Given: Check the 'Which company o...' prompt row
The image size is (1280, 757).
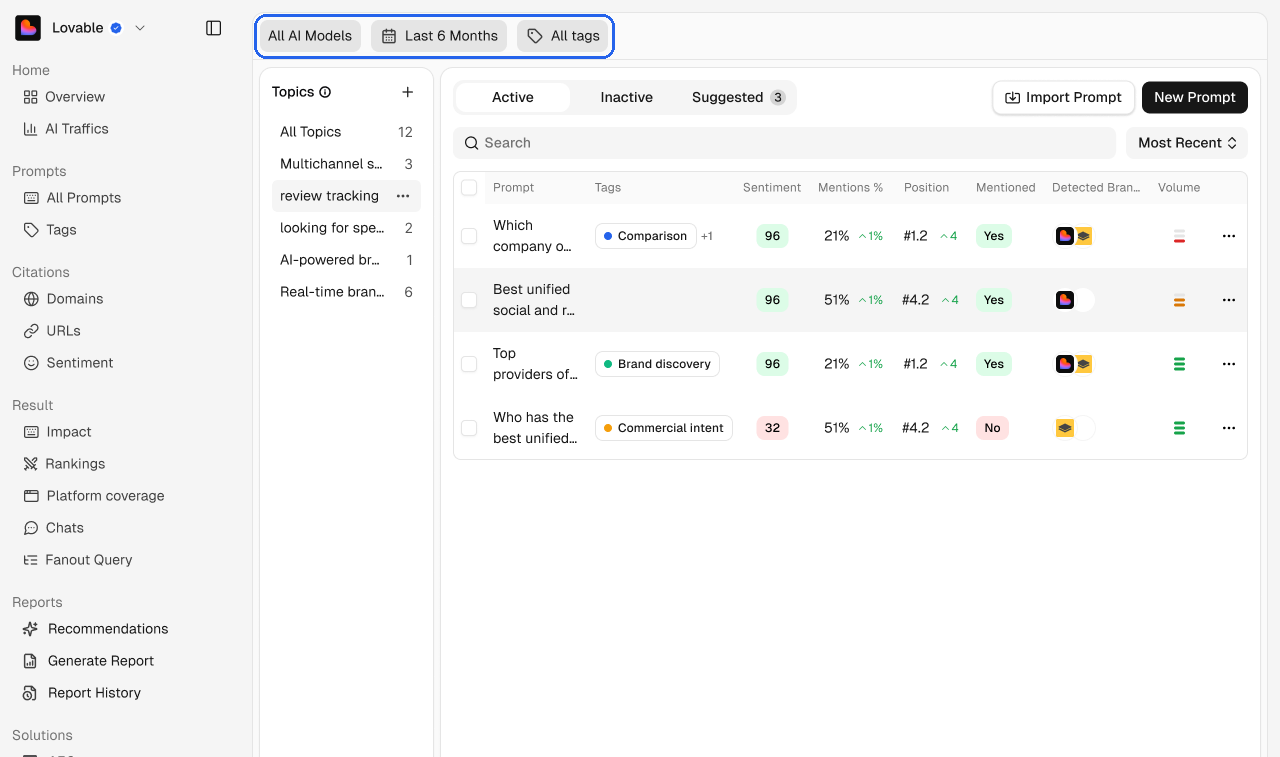Looking at the screenshot, I should (x=469, y=236).
